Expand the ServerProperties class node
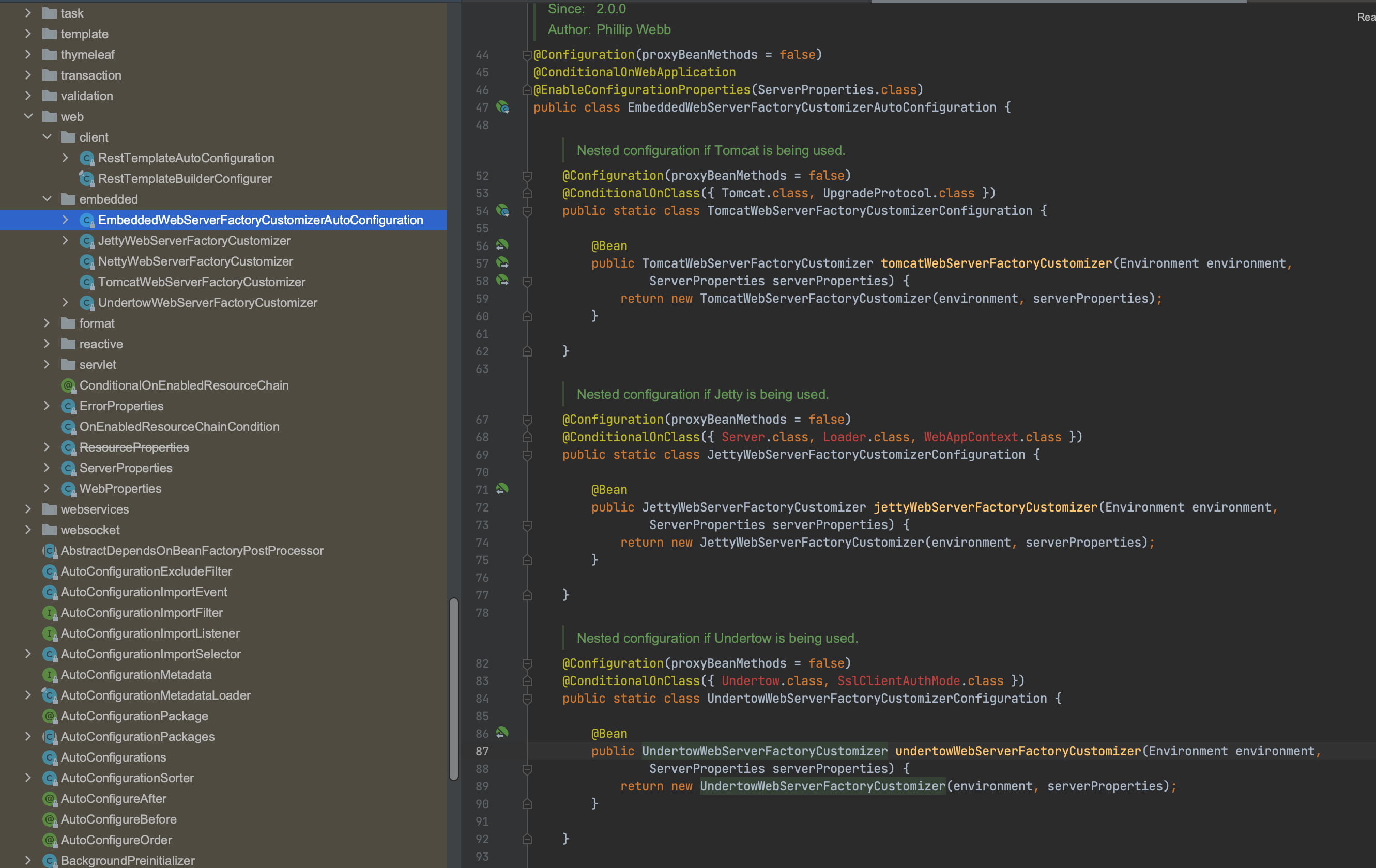Screen dimensions: 1376x868 [x=47, y=468]
